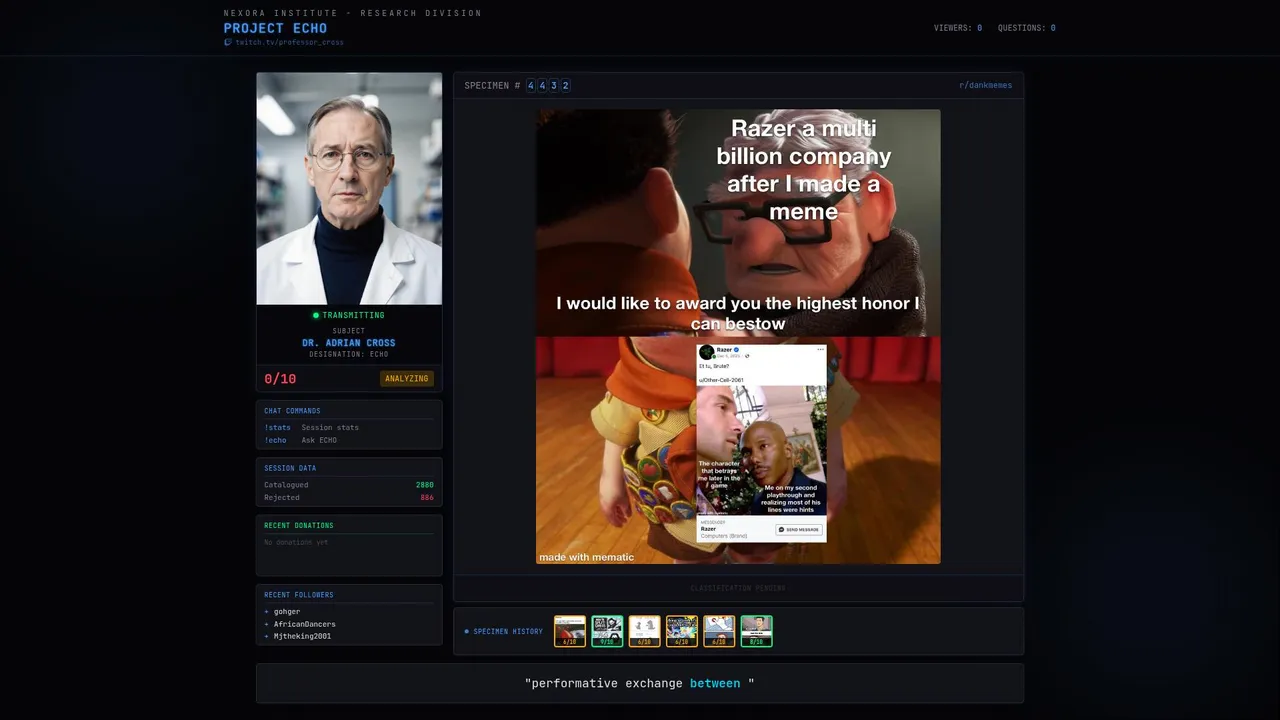
Task: Open the twitch.tv/professor_cross link
Action: [289, 43]
